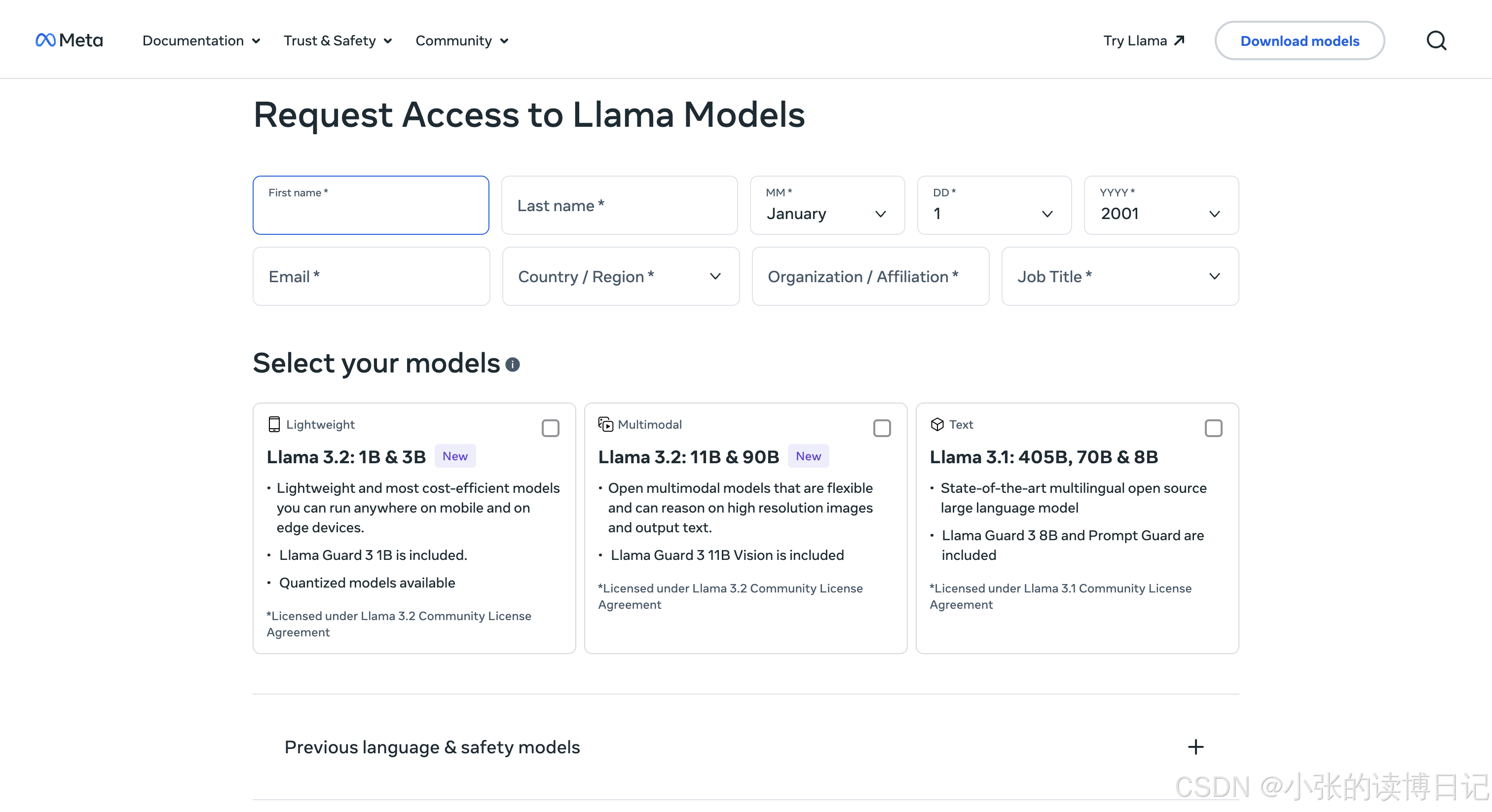Viewport: 1492px width, 812px height.
Task: Open the Trust & Safety menu
Action: click(x=337, y=40)
